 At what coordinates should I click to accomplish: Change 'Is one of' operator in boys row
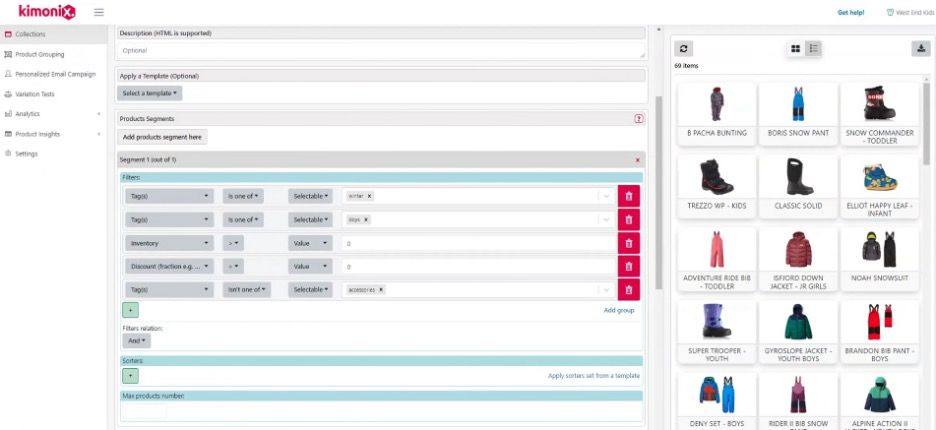click(x=244, y=220)
